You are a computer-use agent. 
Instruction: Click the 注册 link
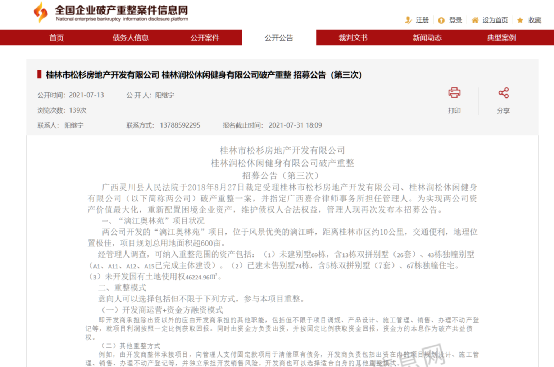[x=422, y=20]
